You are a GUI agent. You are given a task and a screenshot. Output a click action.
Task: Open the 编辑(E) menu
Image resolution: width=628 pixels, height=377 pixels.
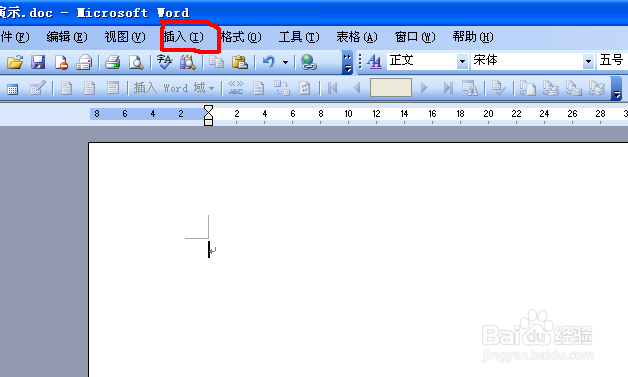67,37
